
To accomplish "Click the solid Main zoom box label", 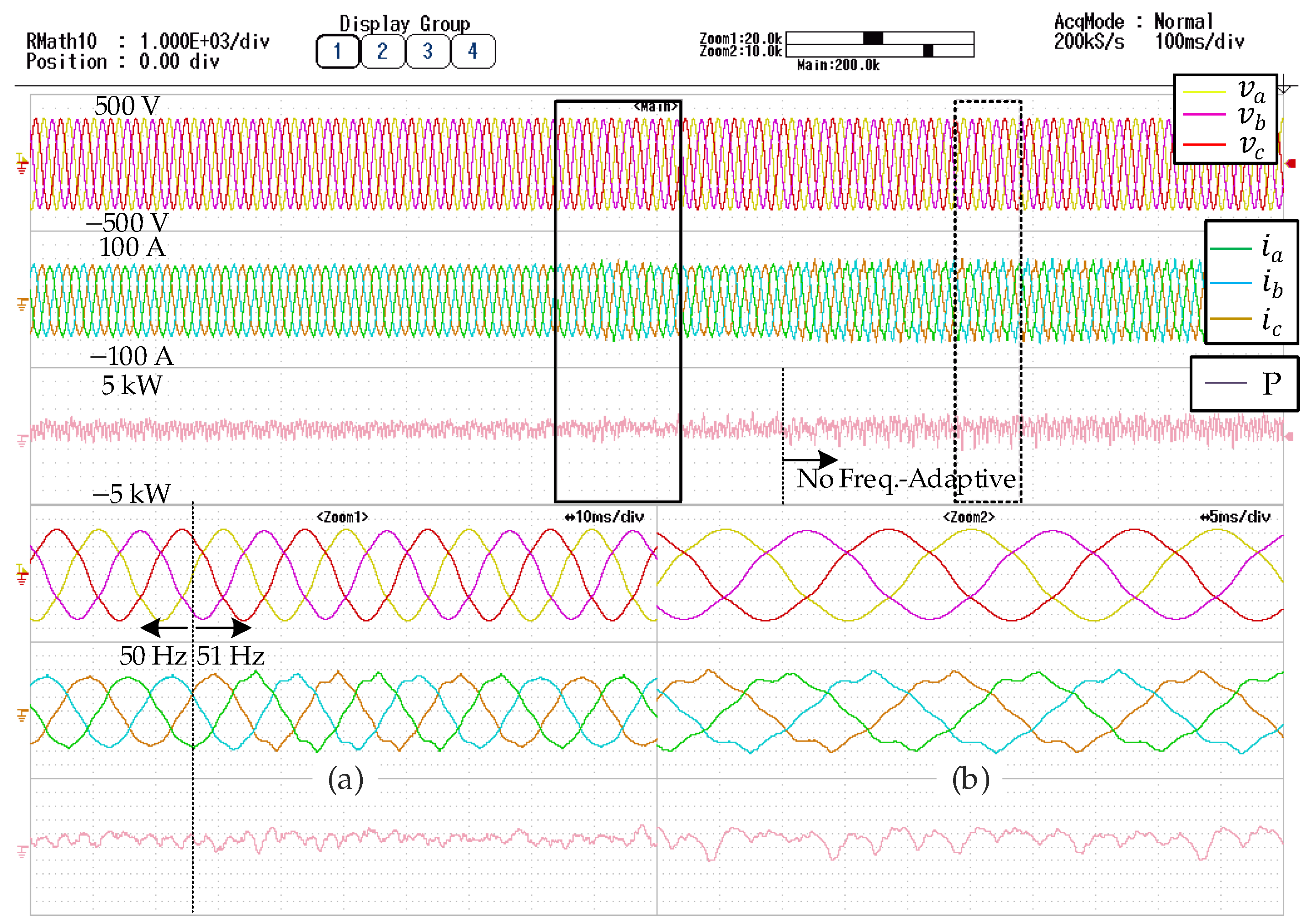I will click(655, 106).
